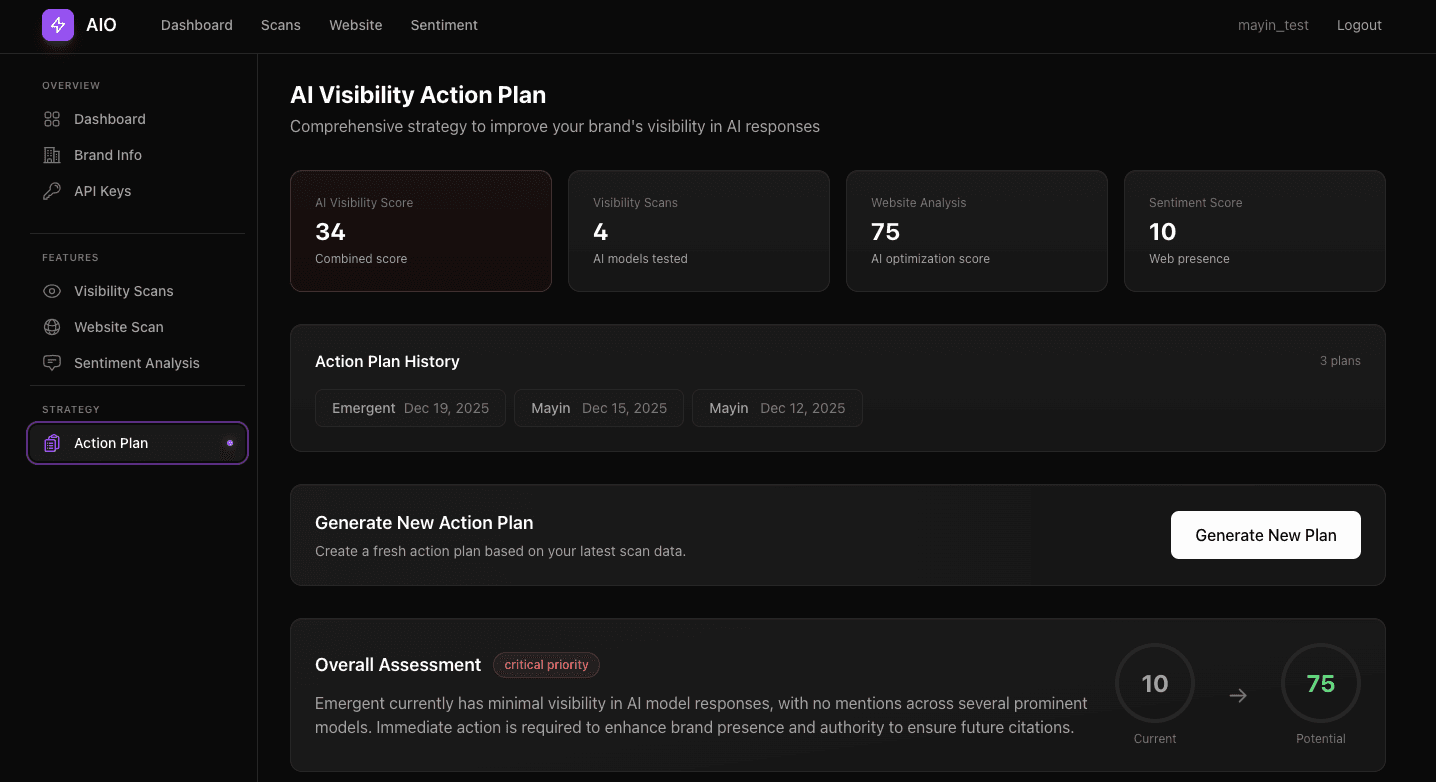Click the Dashboard grid icon in sidebar

(52, 119)
